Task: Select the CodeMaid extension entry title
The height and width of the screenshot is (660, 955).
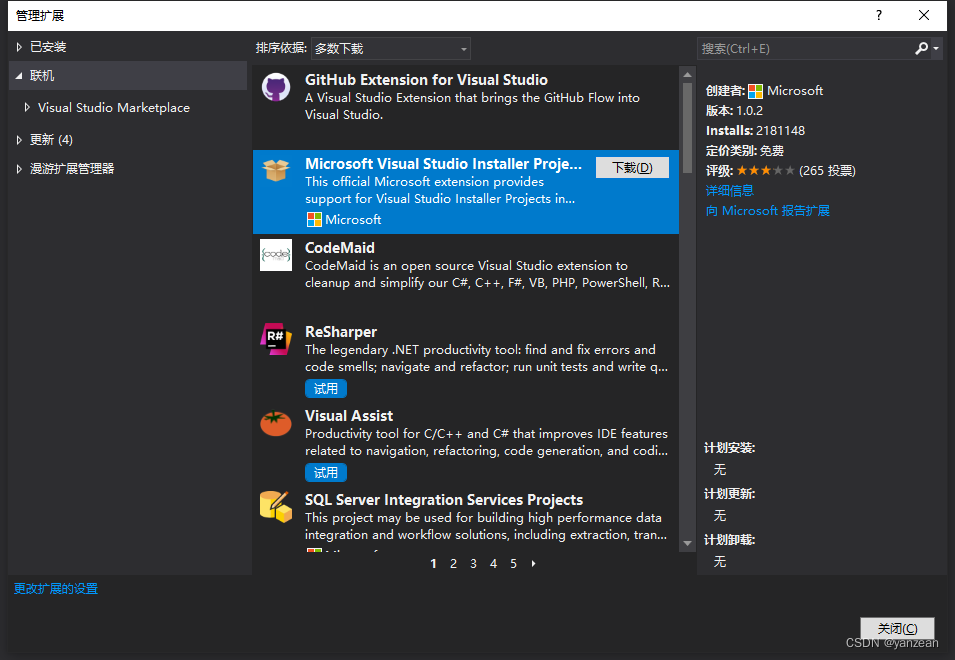Action: [x=340, y=248]
